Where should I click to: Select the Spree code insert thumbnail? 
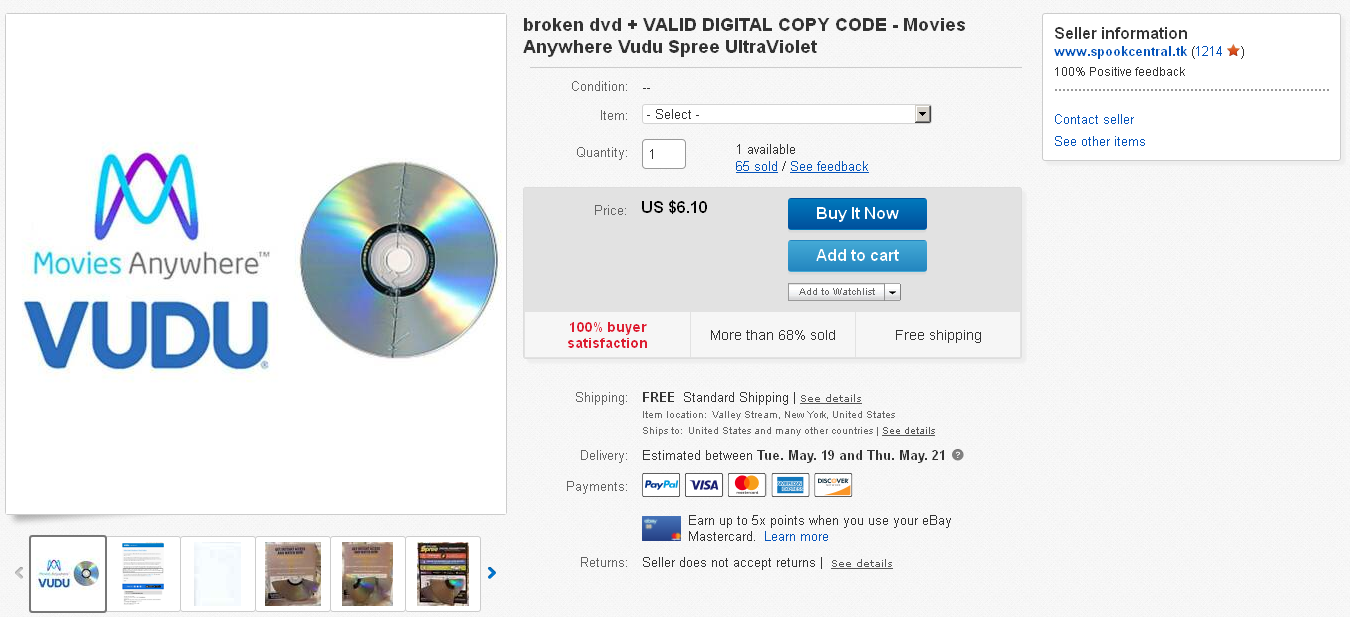click(443, 574)
